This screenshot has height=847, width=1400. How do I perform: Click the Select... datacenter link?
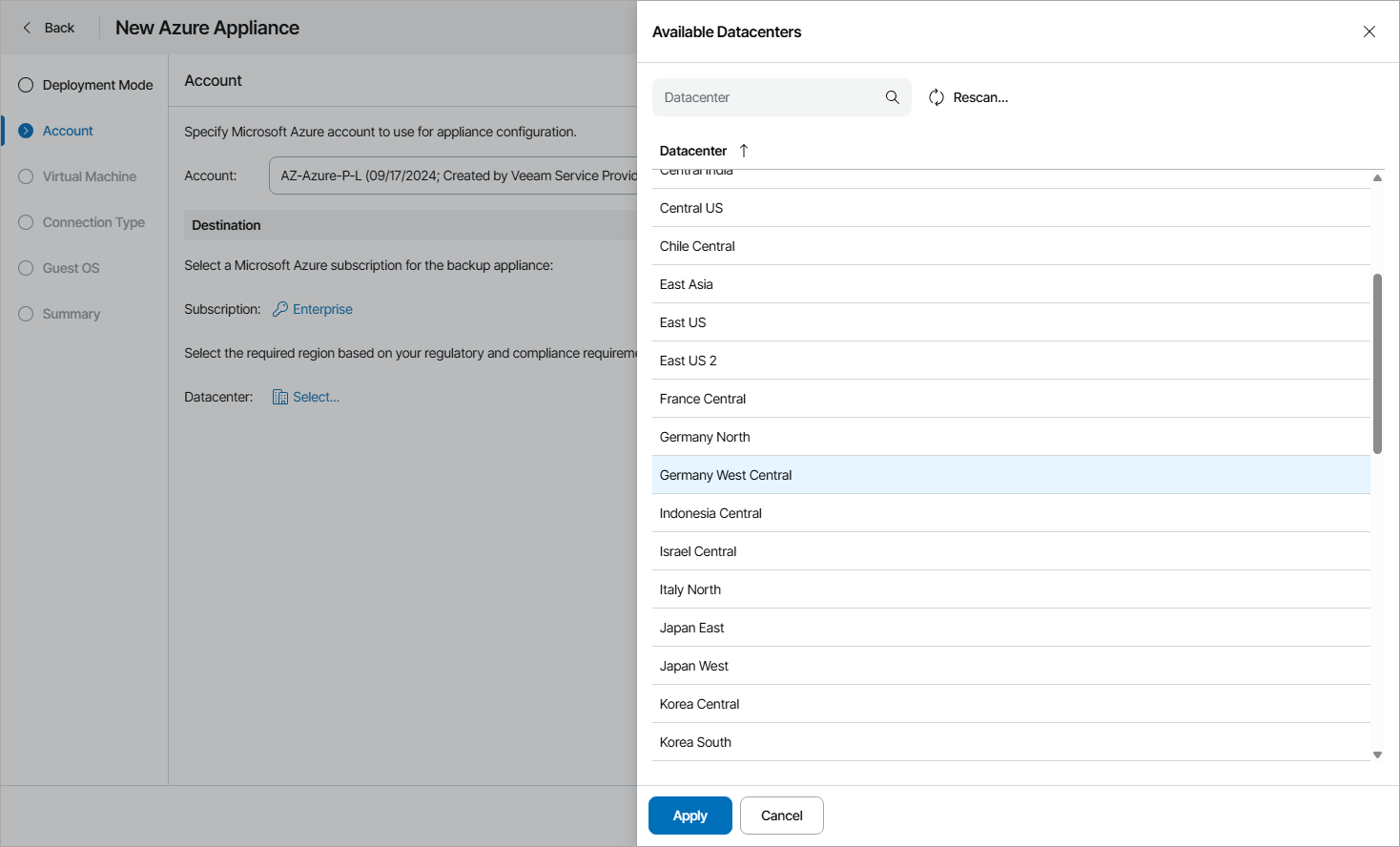(314, 396)
